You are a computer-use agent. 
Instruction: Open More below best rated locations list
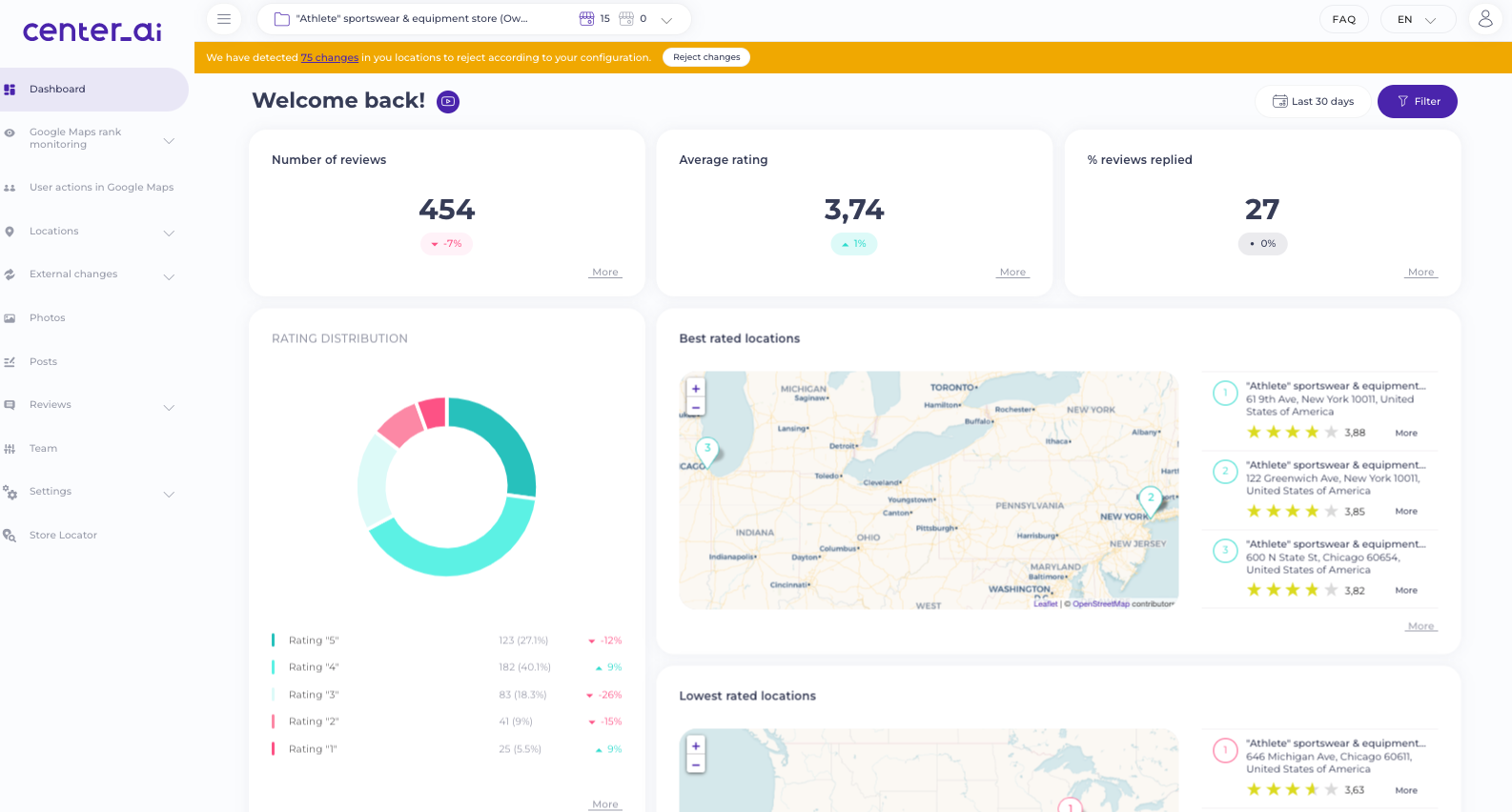click(x=1420, y=626)
